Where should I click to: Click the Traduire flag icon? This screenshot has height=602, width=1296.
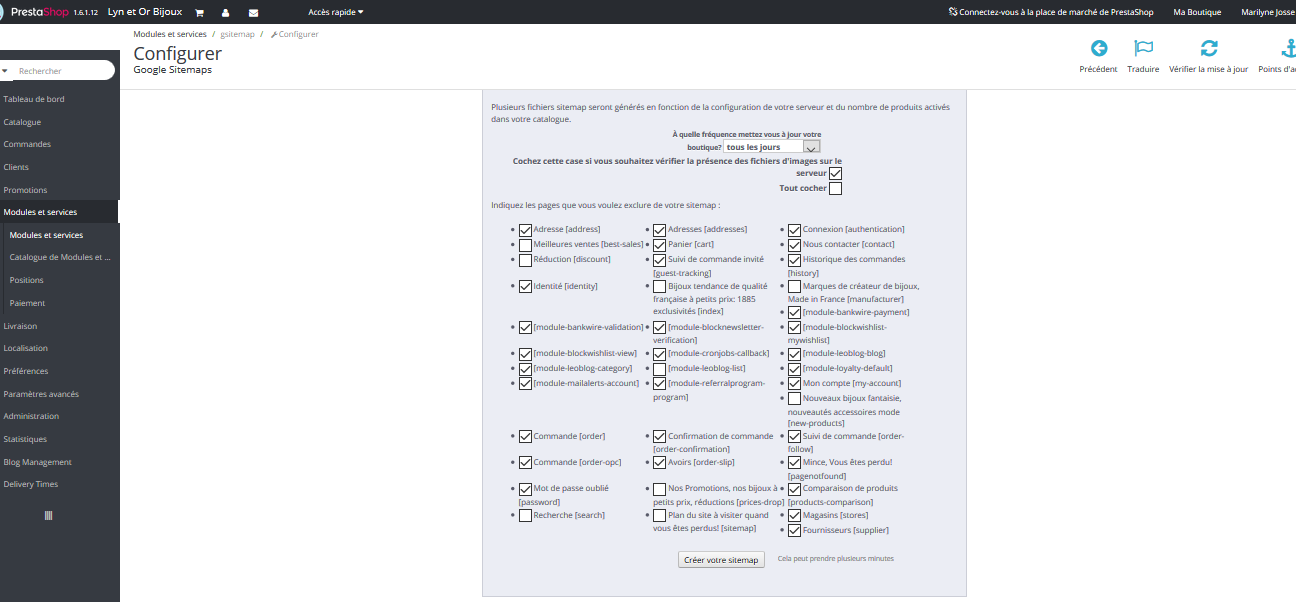coord(1143,49)
